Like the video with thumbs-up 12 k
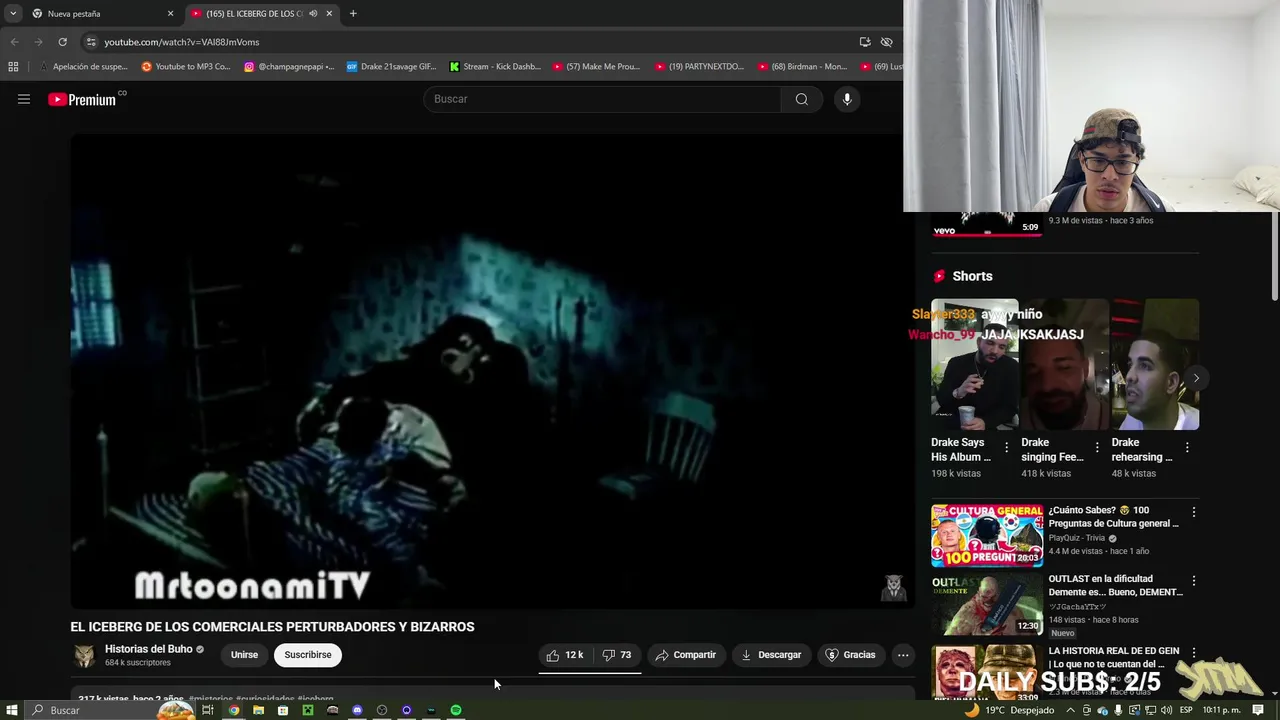The height and width of the screenshot is (720, 1280). 565,655
